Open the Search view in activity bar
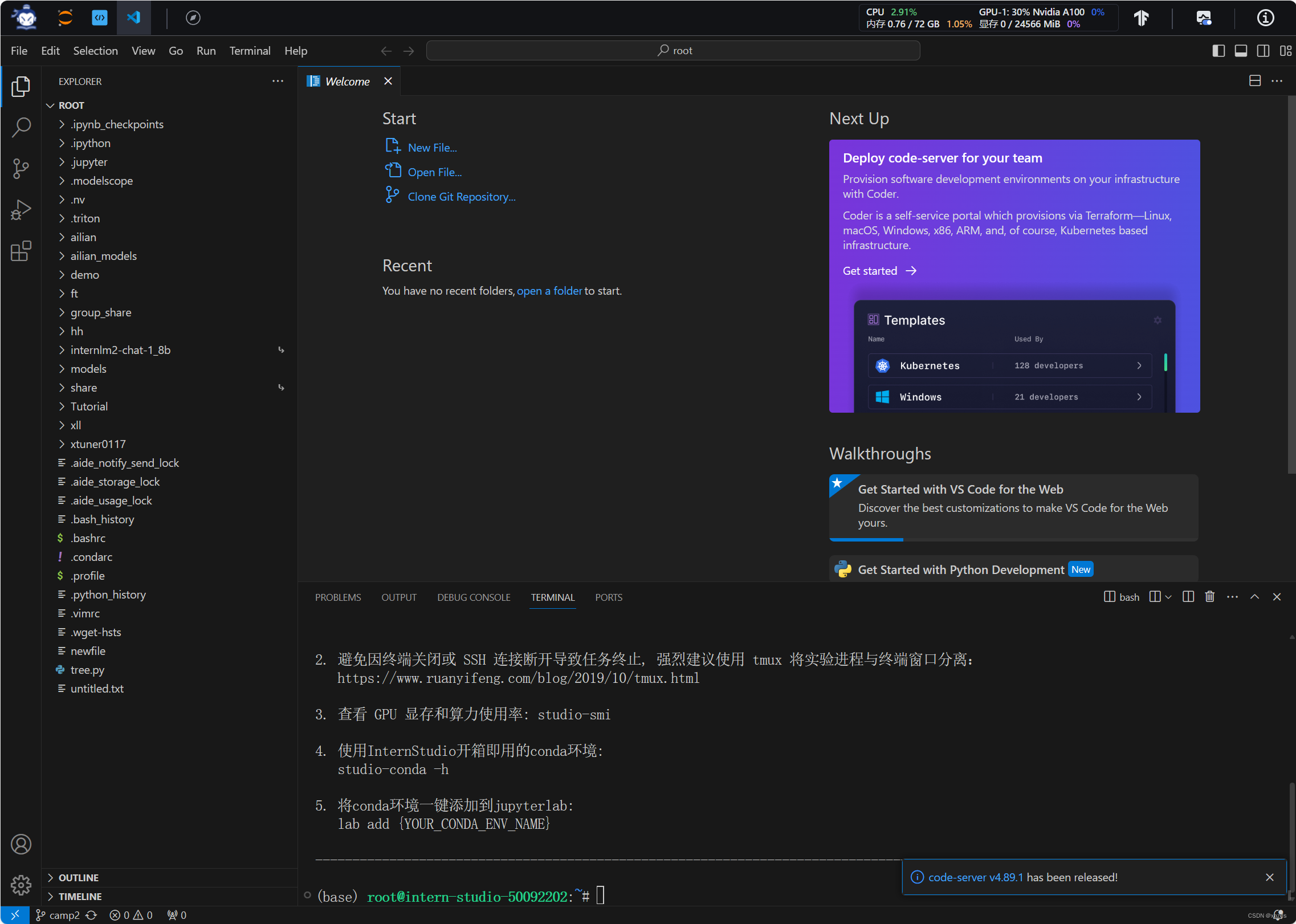 pos(21,127)
